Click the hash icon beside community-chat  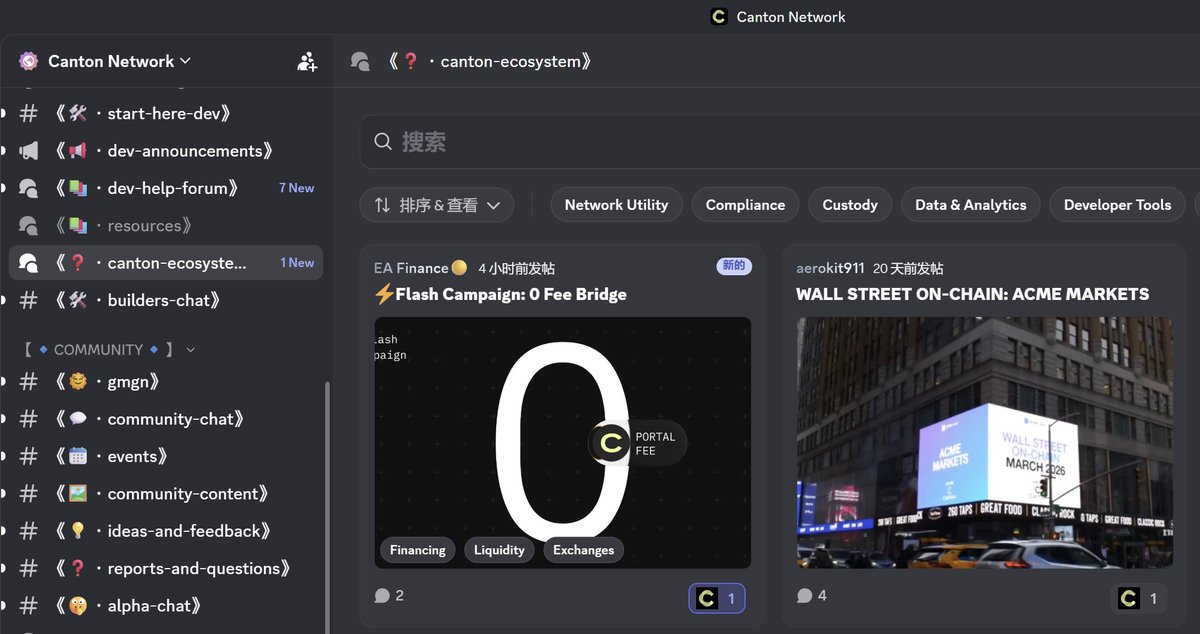point(29,419)
